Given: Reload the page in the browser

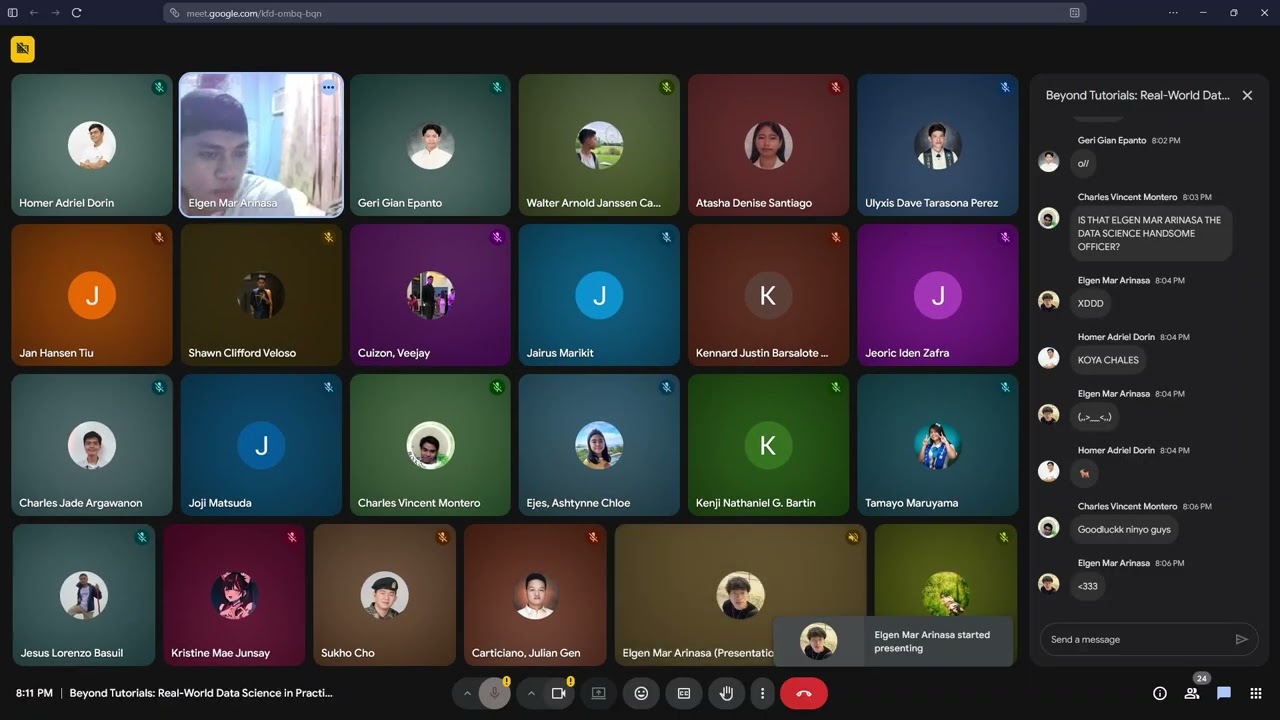Looking at the screenshot, I should coord(76,13).
